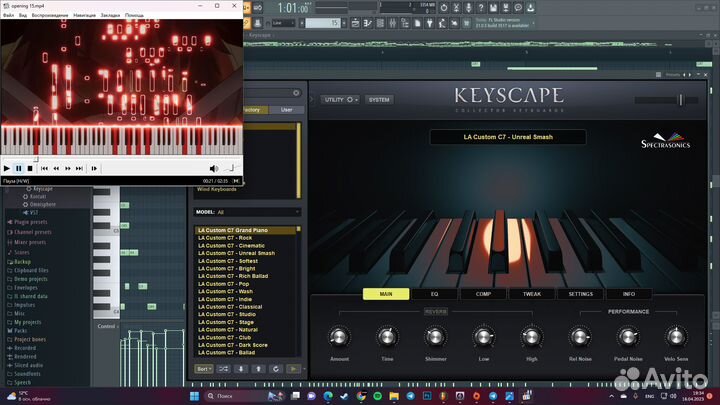Screen dimensions: 720x405
Task: Click the up arrow for previous preset
Action: click(258, 369)
